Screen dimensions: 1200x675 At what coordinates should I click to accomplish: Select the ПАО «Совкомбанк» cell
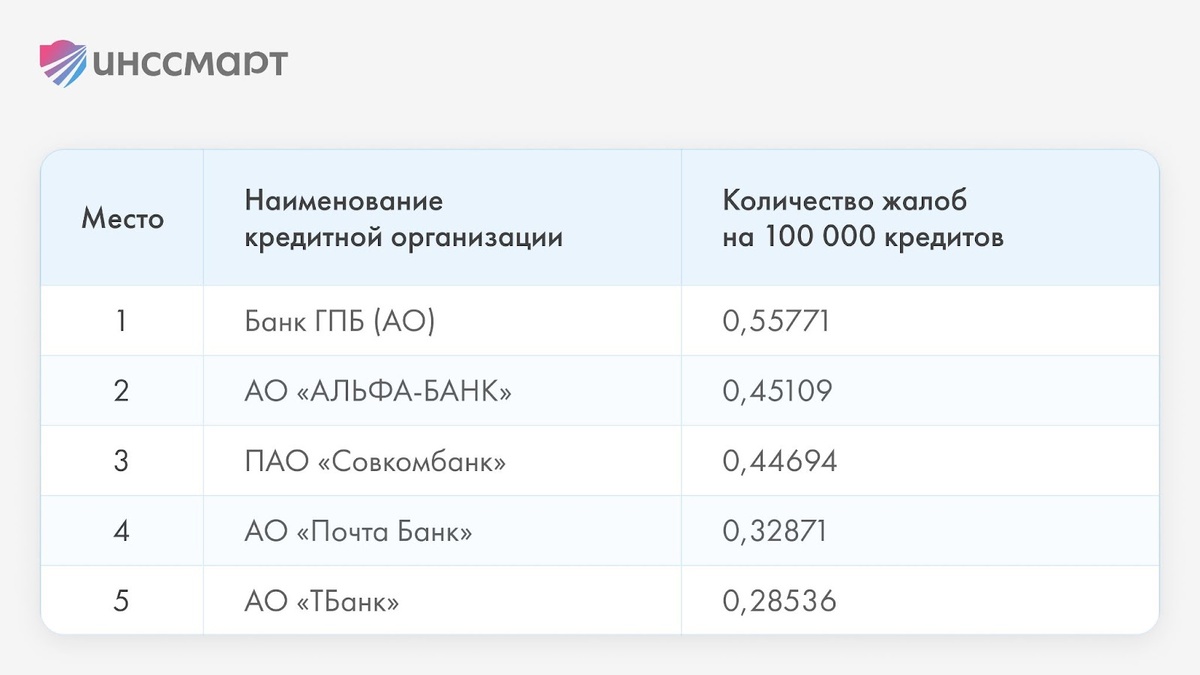(375, 461)
